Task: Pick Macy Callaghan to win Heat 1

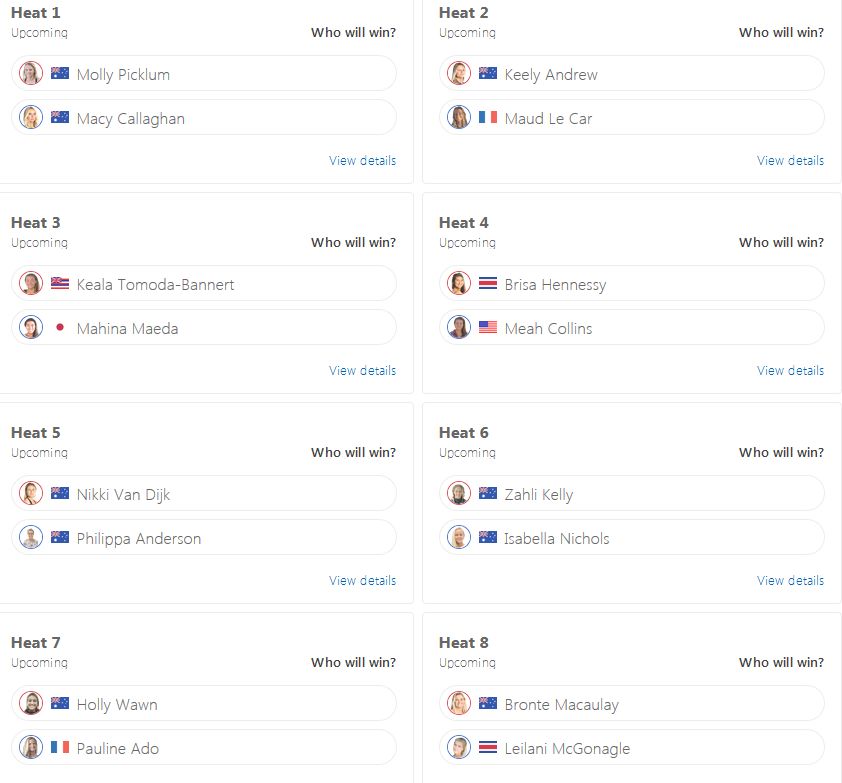Action: [x=204, y=117]
